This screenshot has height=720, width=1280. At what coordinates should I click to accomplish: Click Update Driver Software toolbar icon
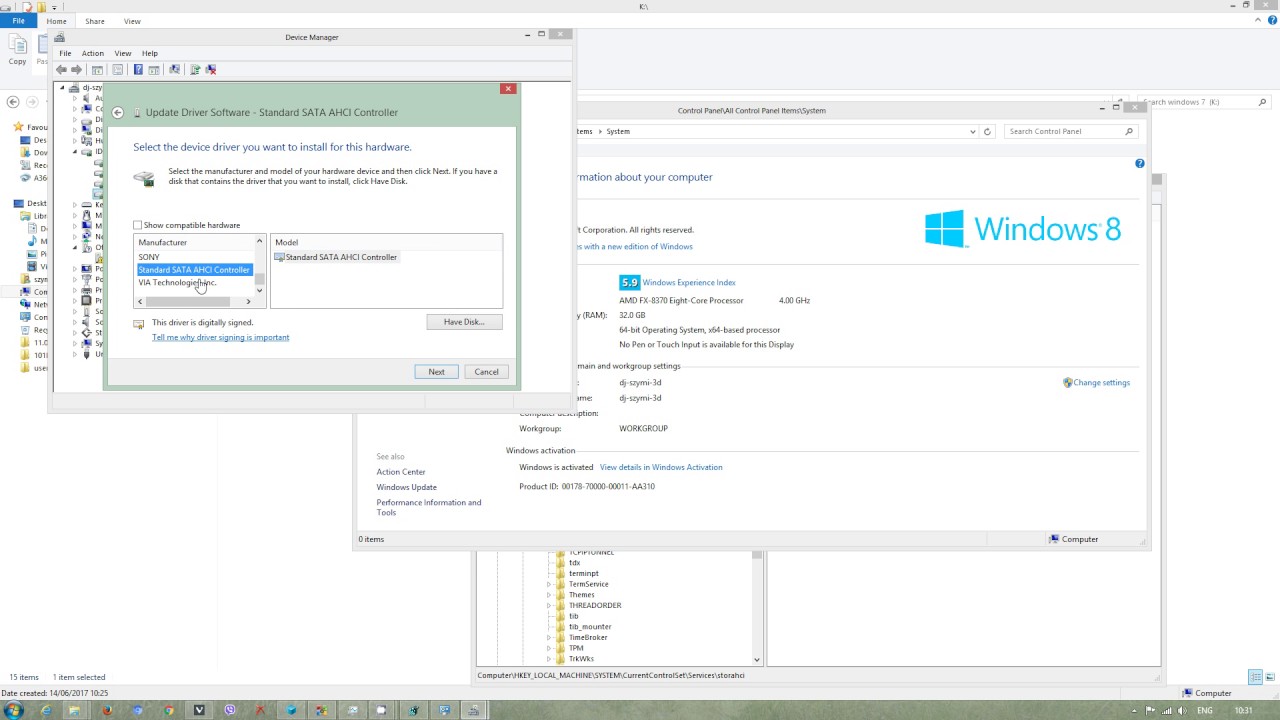[x=195, y=70]
